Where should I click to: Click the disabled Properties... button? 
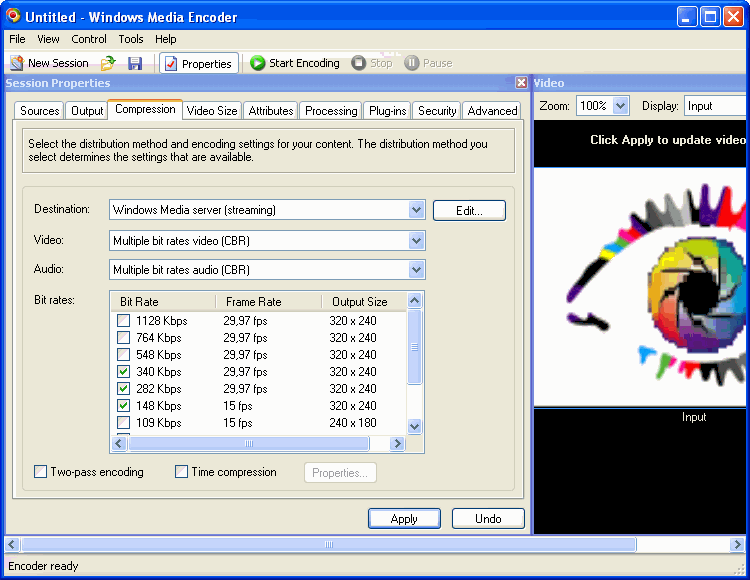coord(340,472)
